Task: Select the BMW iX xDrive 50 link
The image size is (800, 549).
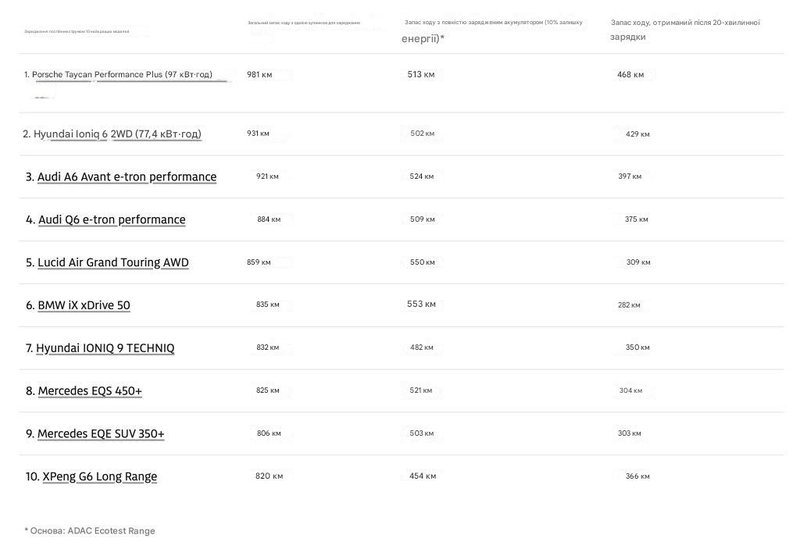Action: click(x=84, y=305)
